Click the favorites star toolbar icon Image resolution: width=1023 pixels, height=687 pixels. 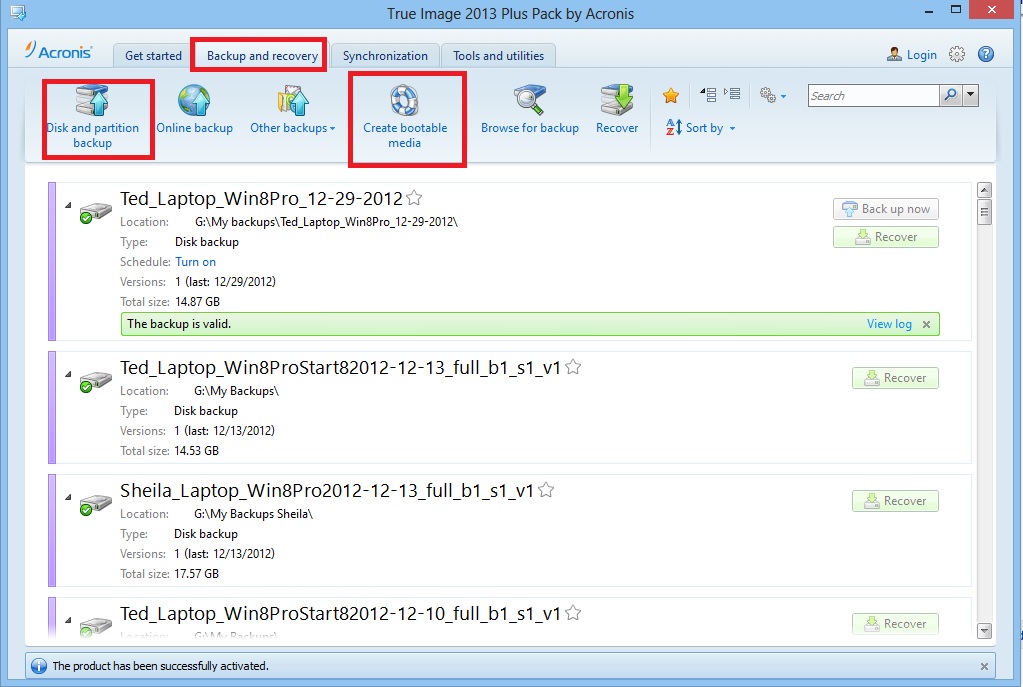click(671, 96)
